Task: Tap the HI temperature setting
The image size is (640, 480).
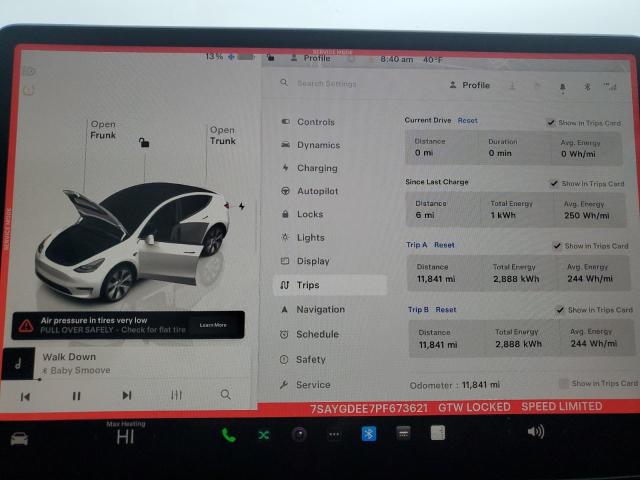Action: (x=125, y=437)
